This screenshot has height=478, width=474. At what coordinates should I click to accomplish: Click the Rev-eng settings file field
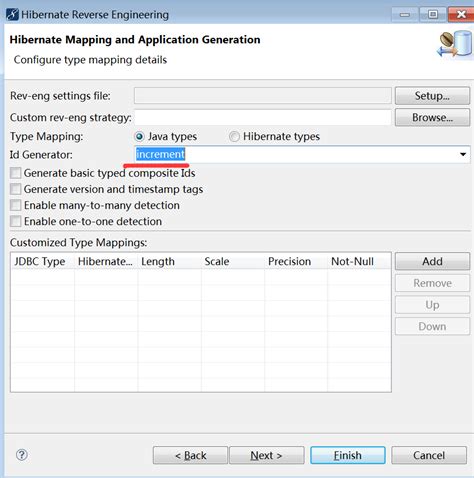(x=262, y=96)
